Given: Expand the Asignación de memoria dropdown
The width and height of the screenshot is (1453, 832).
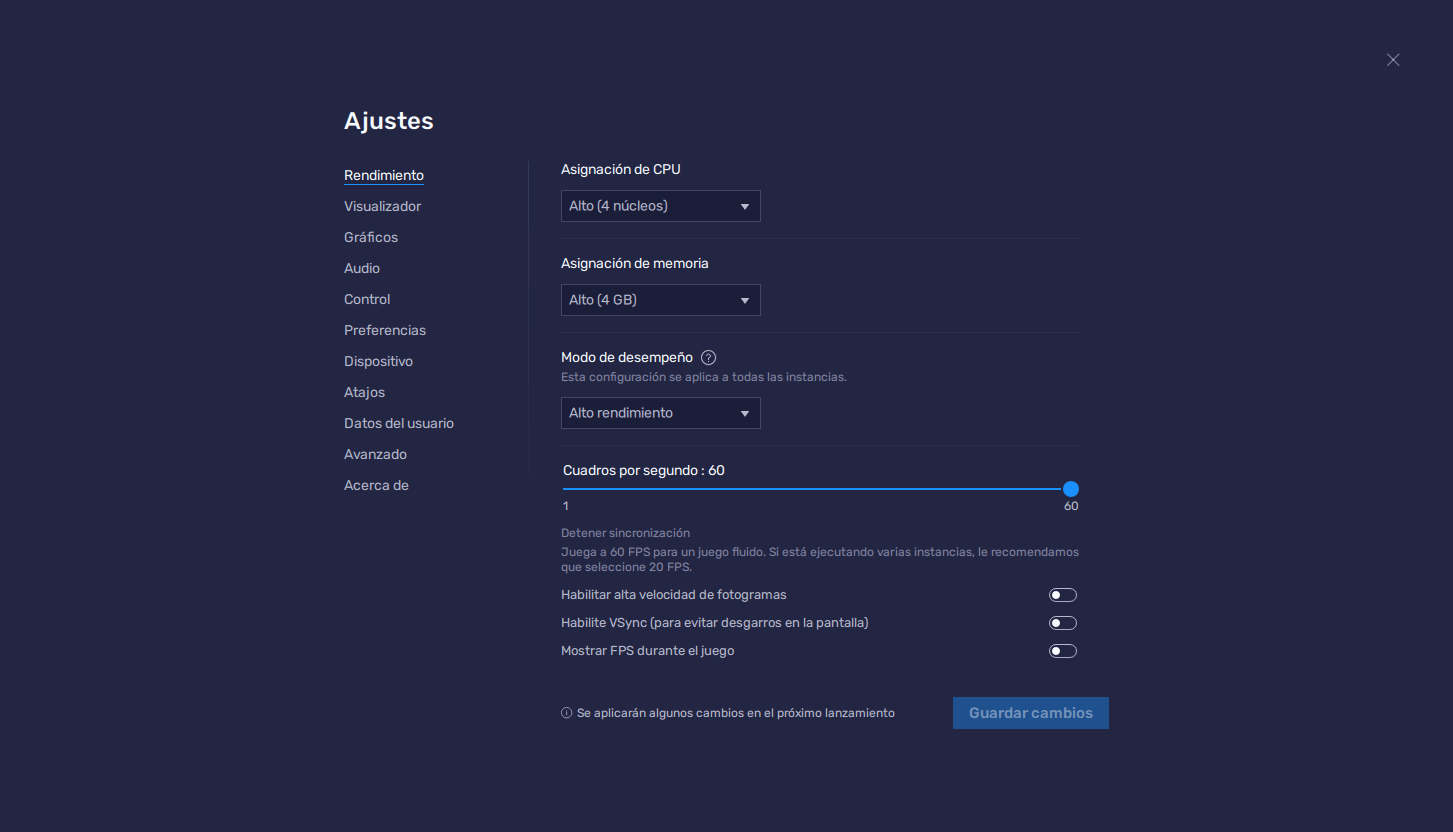Looking at the screenshot, I should coord(661,300).
